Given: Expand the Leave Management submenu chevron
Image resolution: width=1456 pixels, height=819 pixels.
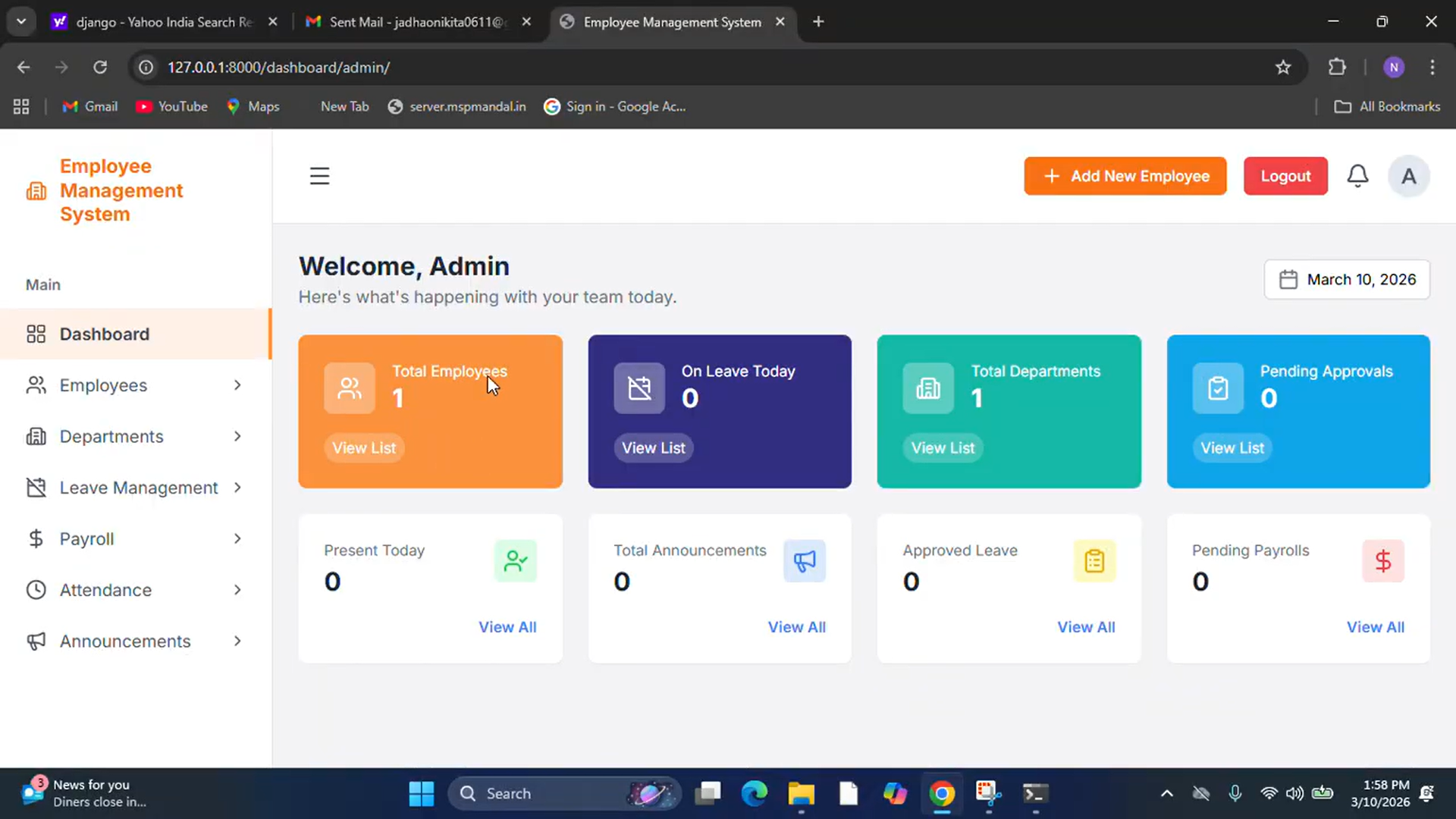Looking at the screenshot, I should coord(237,488).
